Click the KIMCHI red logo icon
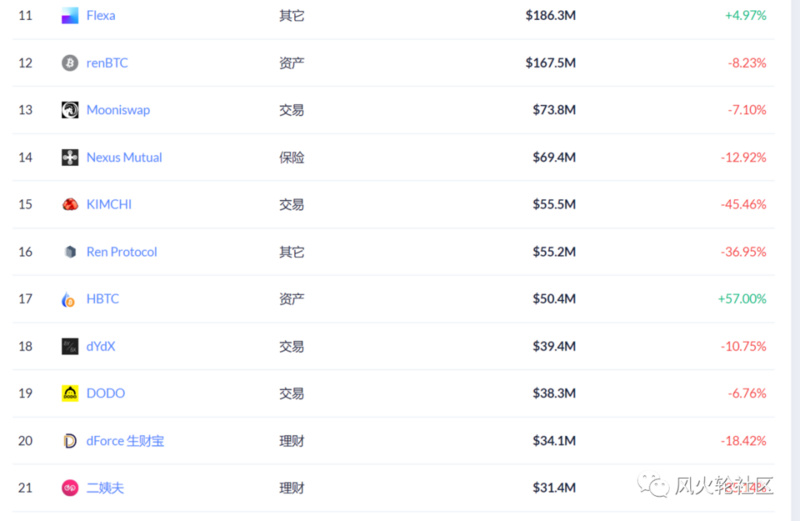The height and width of the screenshot is (521, 800). 70,204
